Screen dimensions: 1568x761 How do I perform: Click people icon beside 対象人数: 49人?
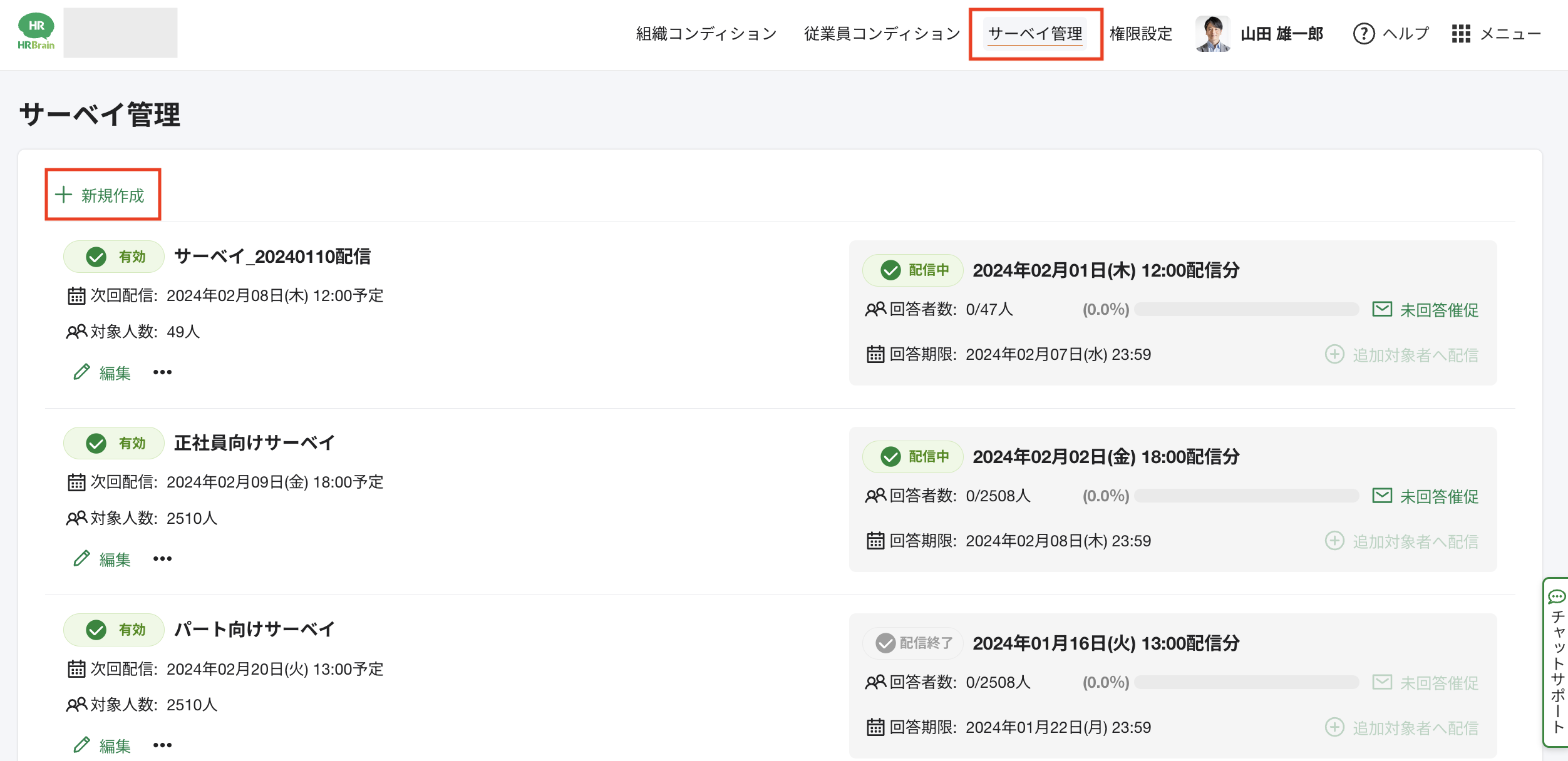(x=76, y=332)
